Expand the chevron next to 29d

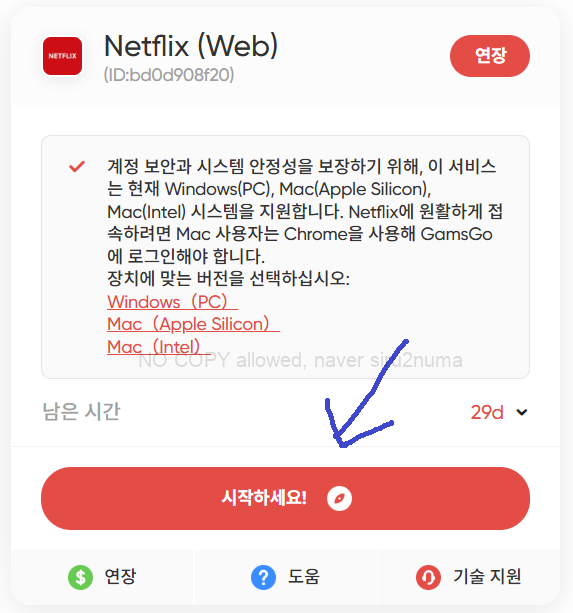coord(522,412)
